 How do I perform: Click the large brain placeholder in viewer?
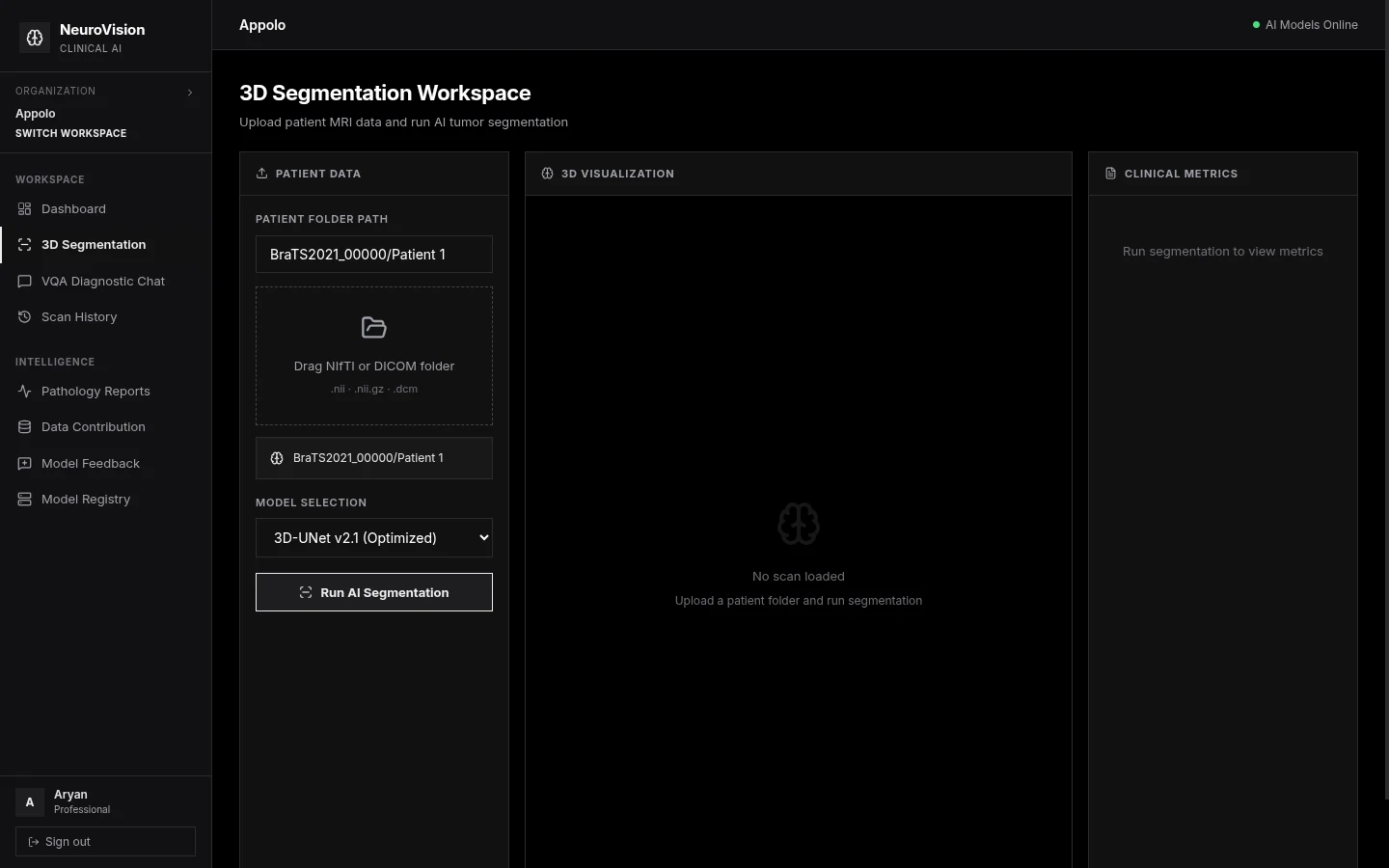click(x=799, y=524)
